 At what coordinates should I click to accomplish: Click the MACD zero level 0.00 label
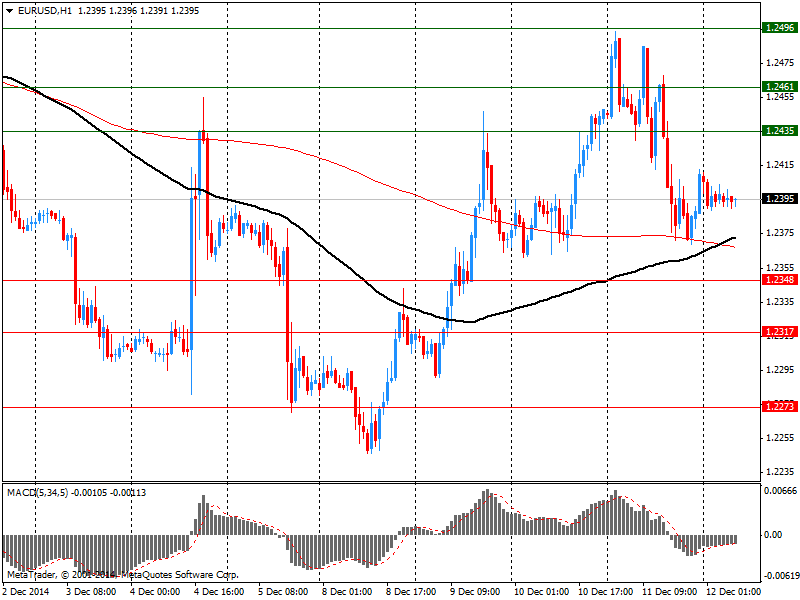[773, 535]
